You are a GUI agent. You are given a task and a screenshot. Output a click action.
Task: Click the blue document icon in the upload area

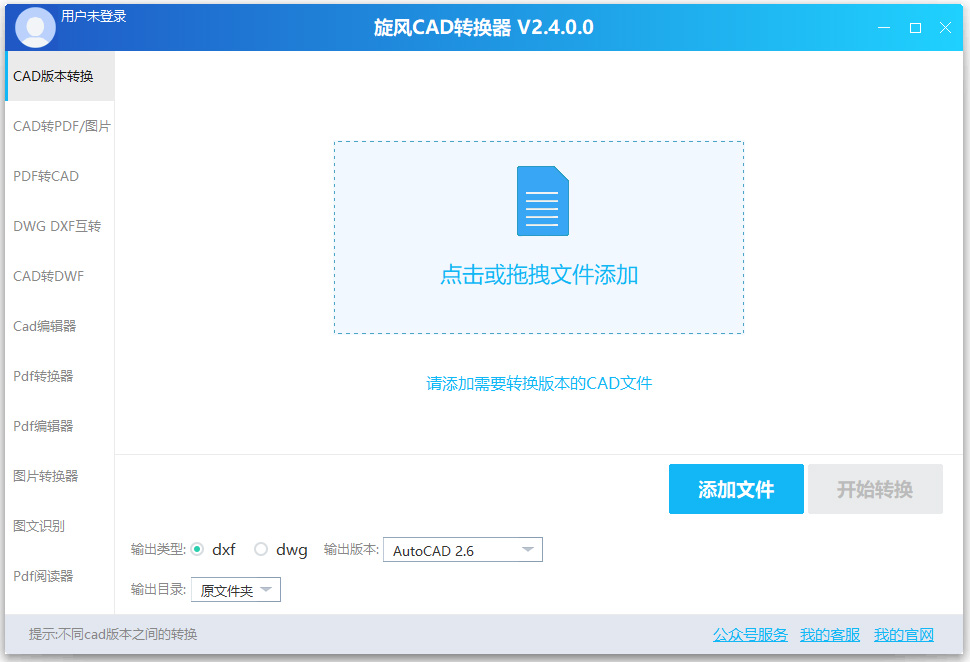541,204
